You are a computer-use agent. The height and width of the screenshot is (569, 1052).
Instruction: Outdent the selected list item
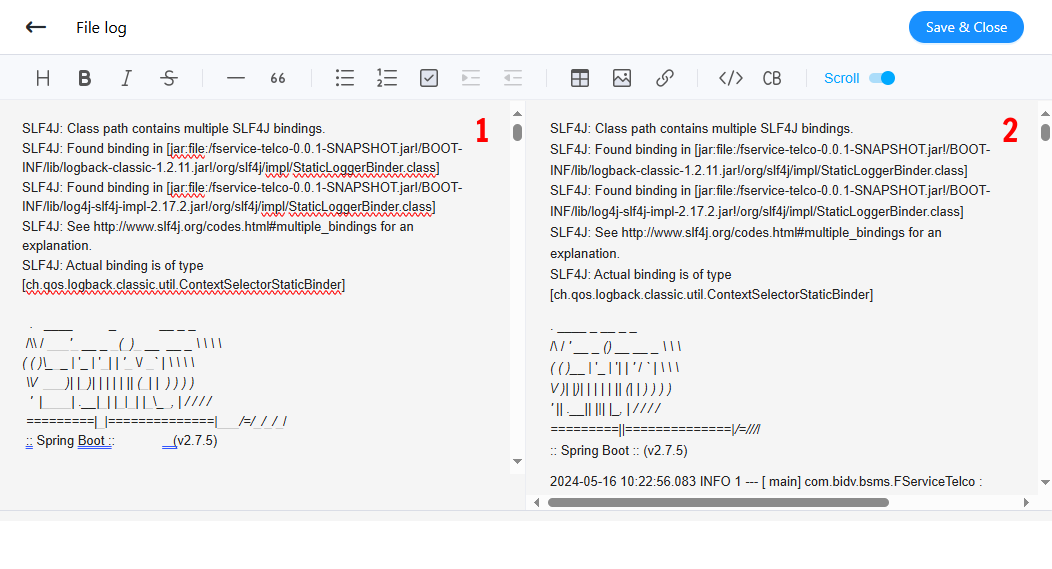[x=513, y=79]
